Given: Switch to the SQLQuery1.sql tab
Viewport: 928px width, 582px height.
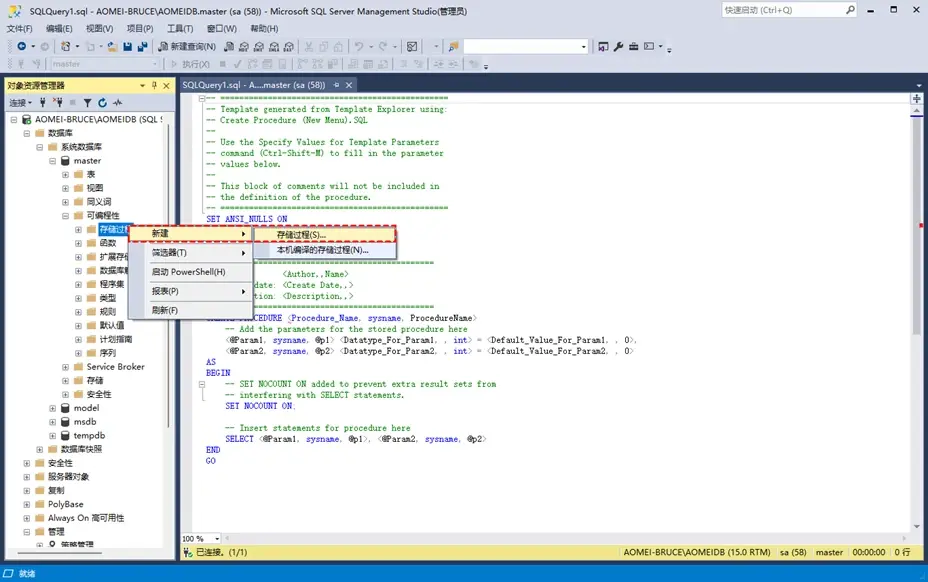Looking at the screenshot, I should coord(253,85).
